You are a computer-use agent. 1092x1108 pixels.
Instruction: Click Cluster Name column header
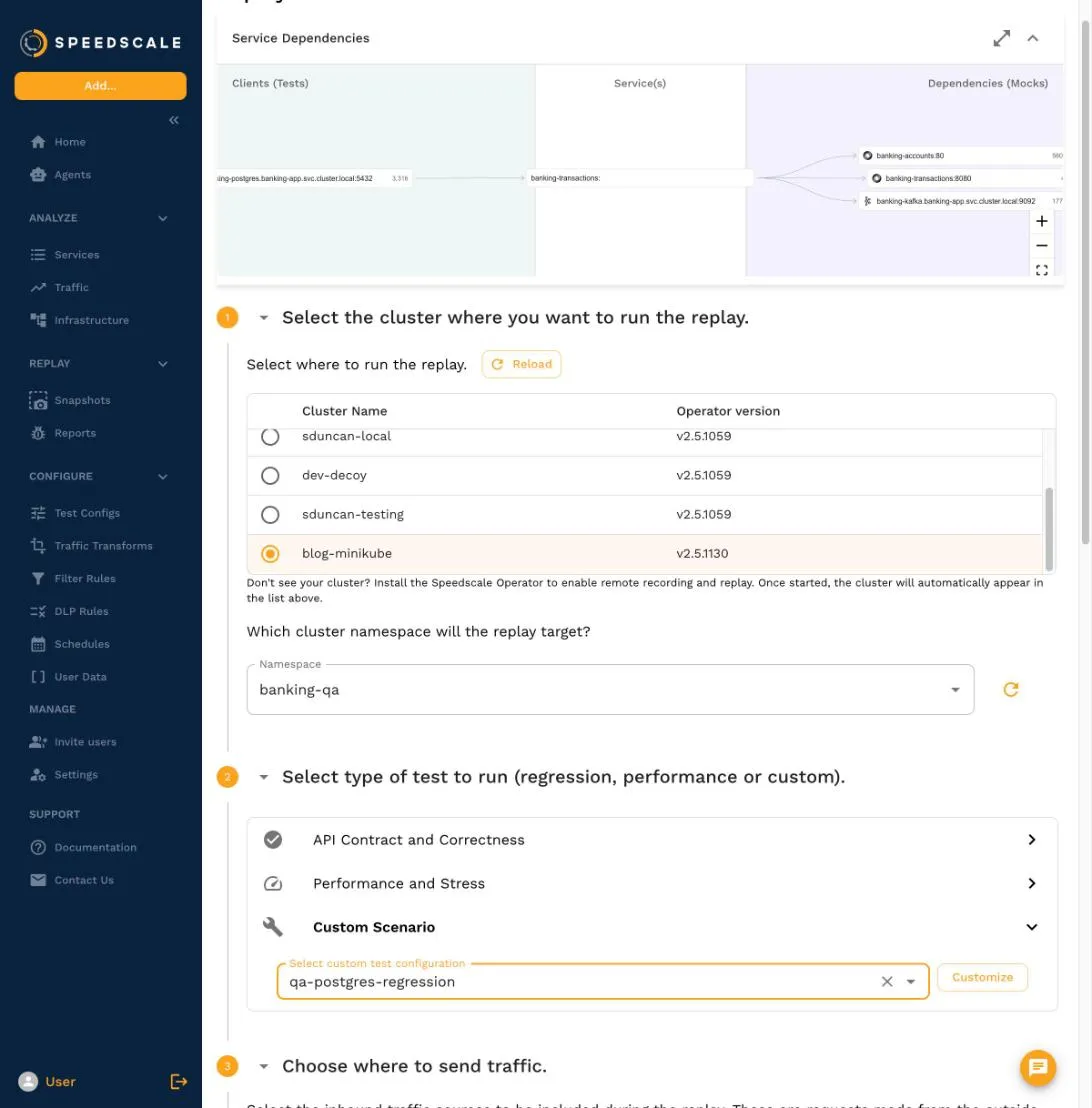pyautogui.click(x=344, y=411)
